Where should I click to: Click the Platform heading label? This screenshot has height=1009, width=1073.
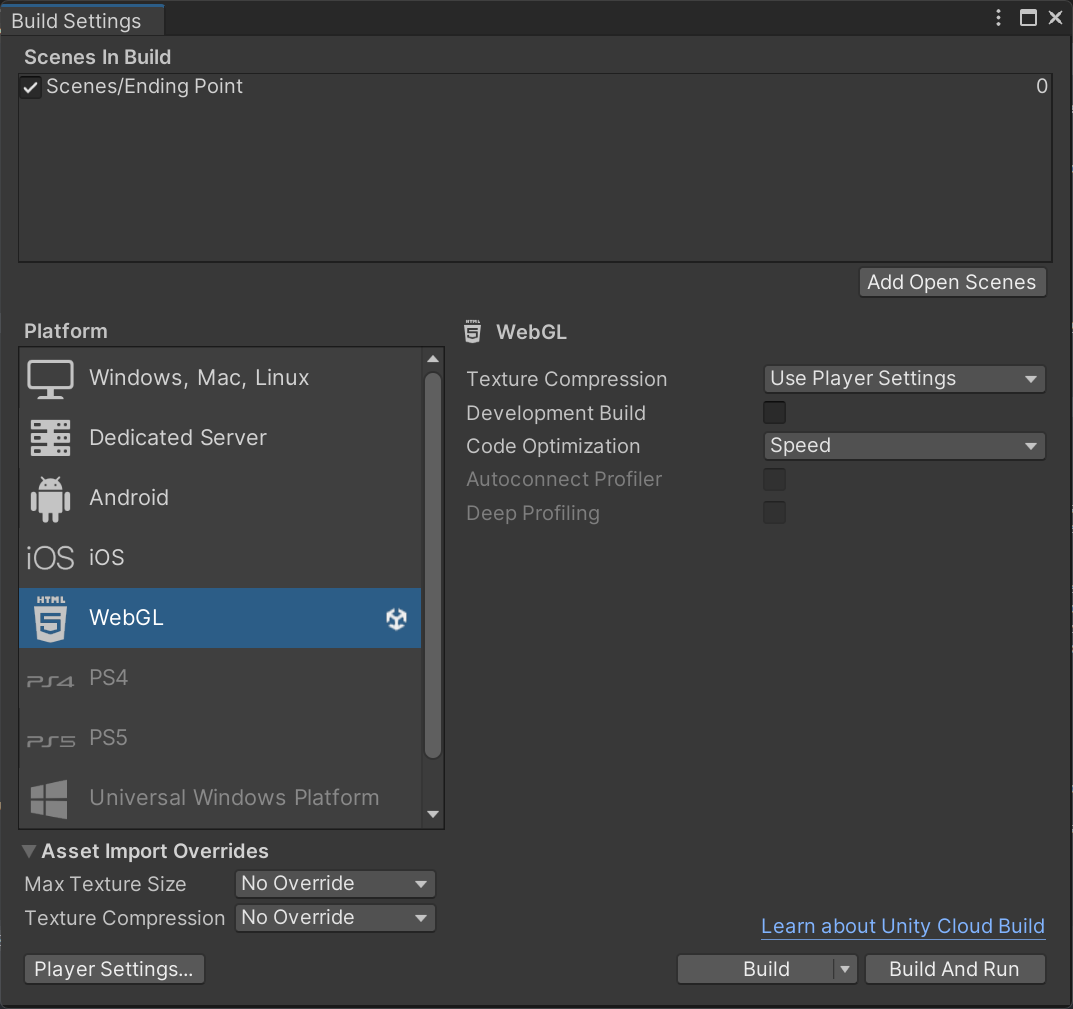coord(66,331)
